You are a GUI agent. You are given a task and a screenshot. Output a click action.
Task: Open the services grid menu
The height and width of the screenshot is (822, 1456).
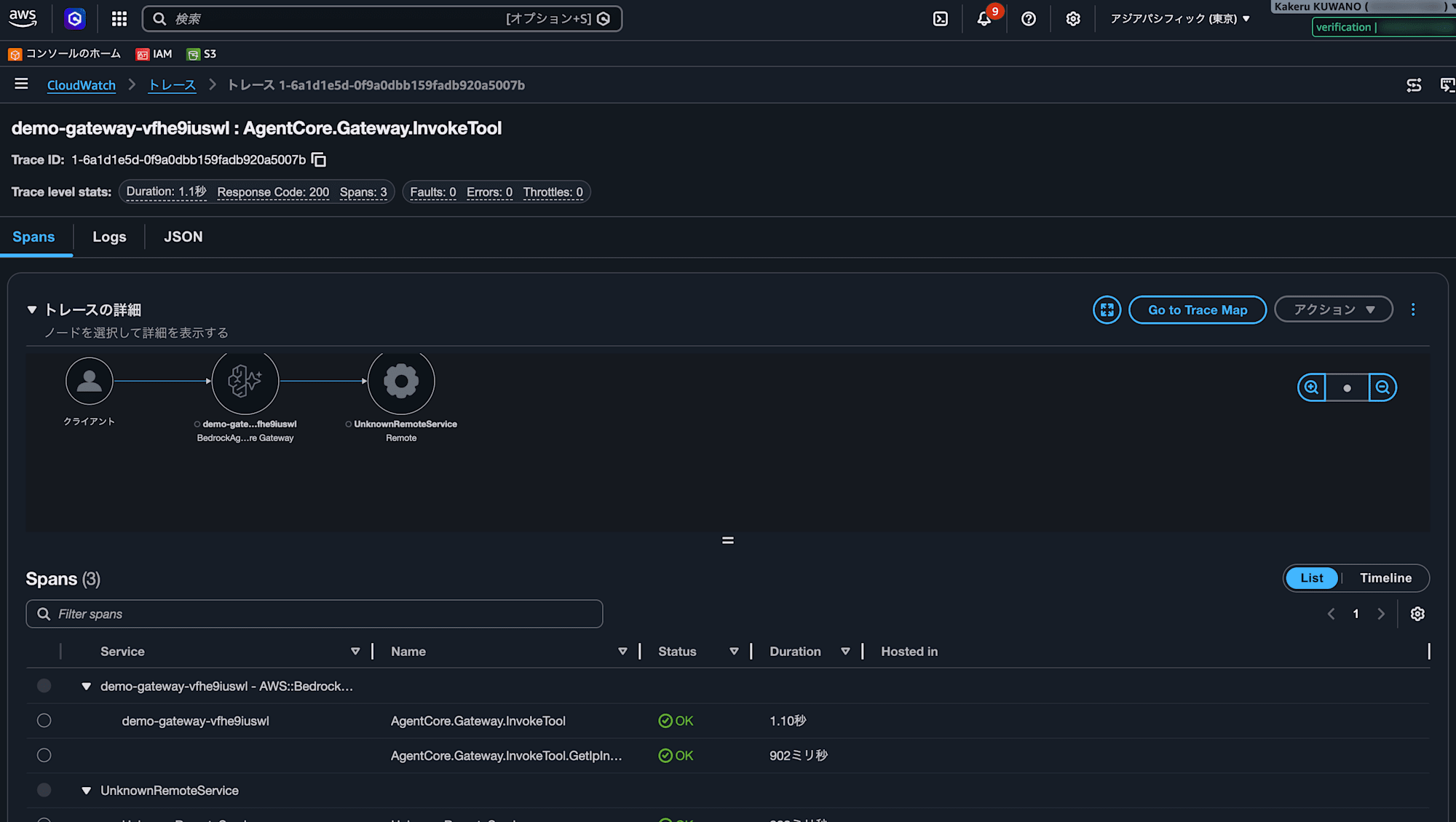tap(119, 19)
